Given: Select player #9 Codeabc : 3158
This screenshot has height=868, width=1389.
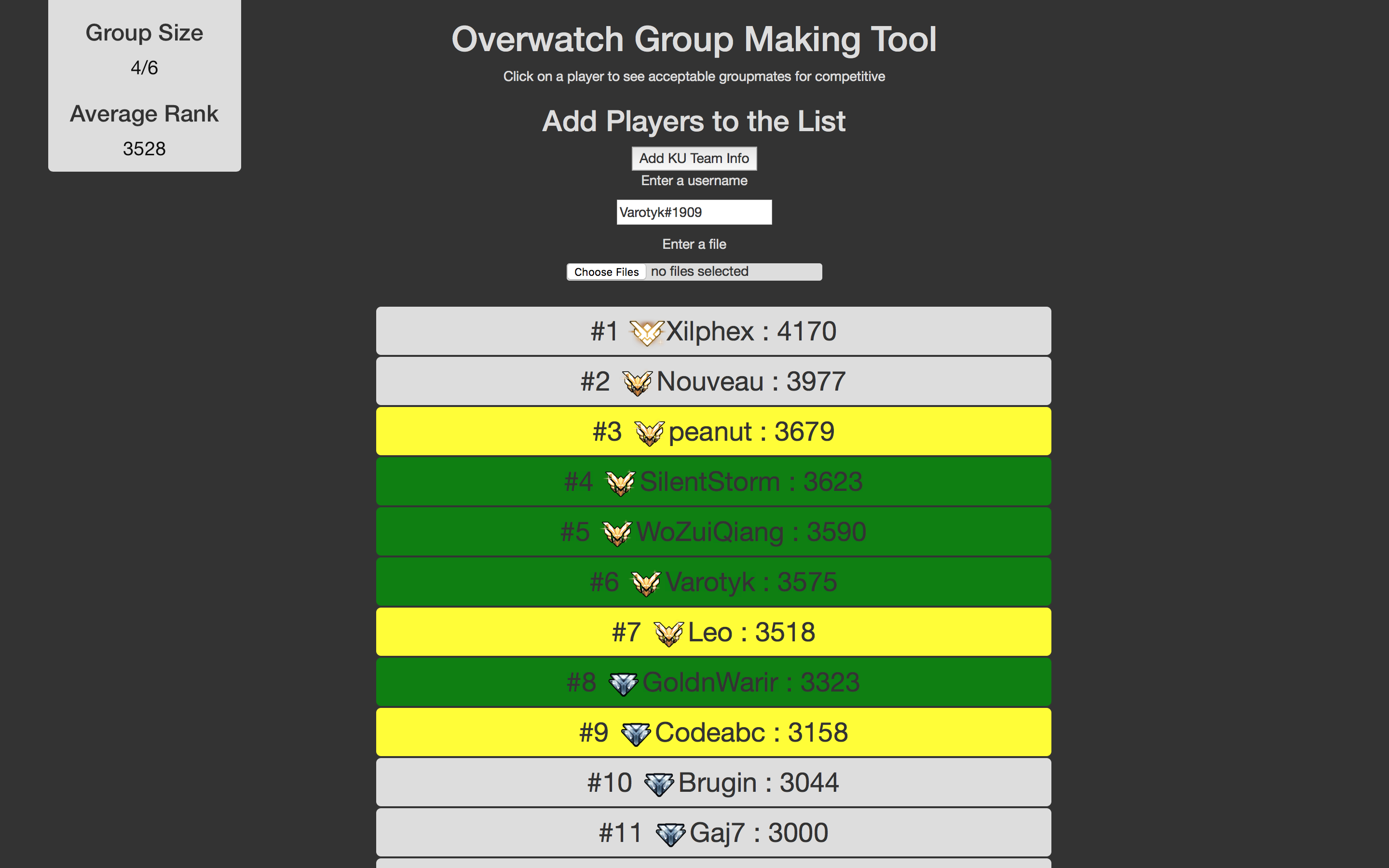Looking at the screenshot, I should (x=713, y=732).
